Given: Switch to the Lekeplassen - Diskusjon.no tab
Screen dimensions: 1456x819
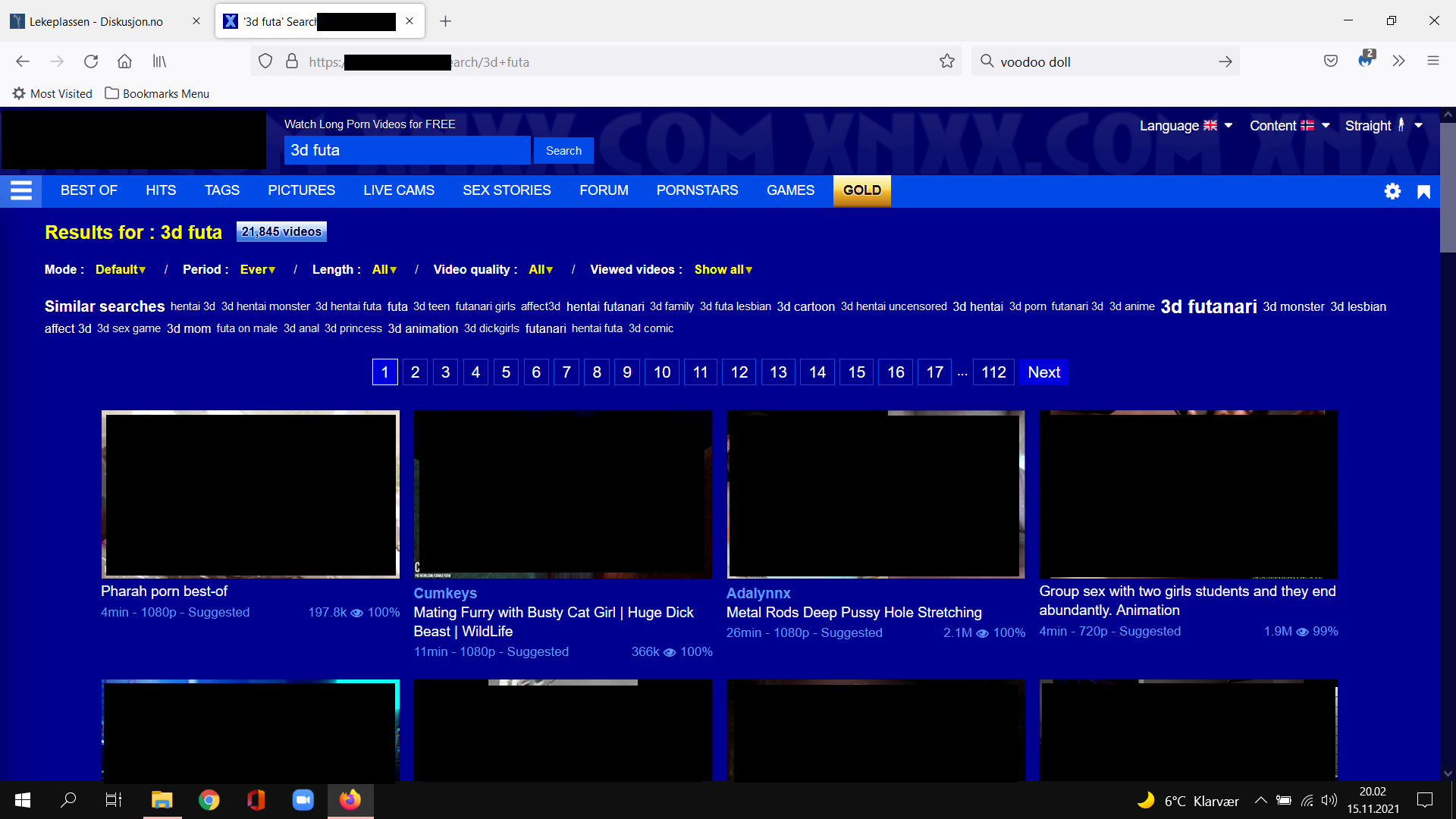Looking at the screenshot, I should 106,21.
